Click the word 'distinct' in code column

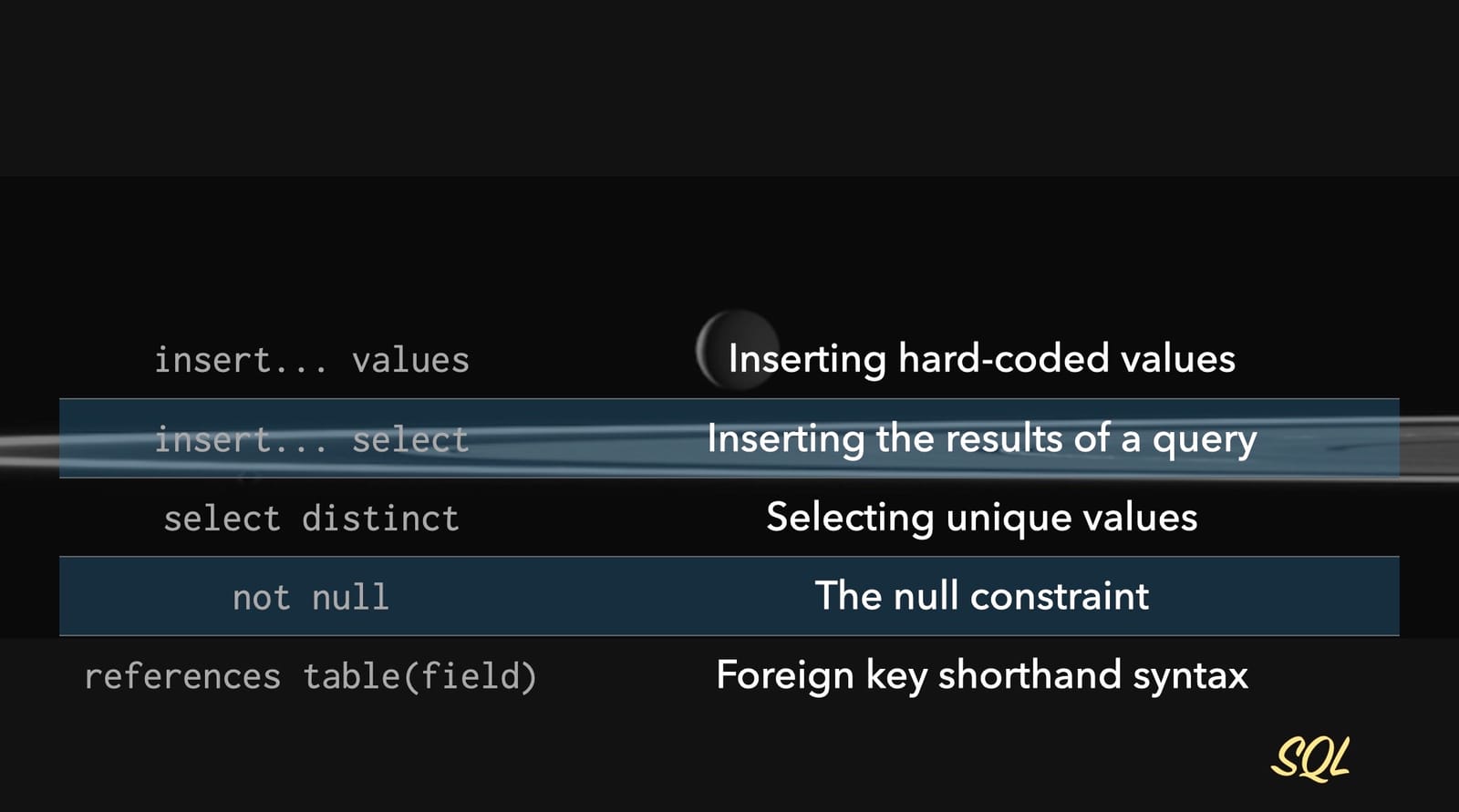pos(380,519)
